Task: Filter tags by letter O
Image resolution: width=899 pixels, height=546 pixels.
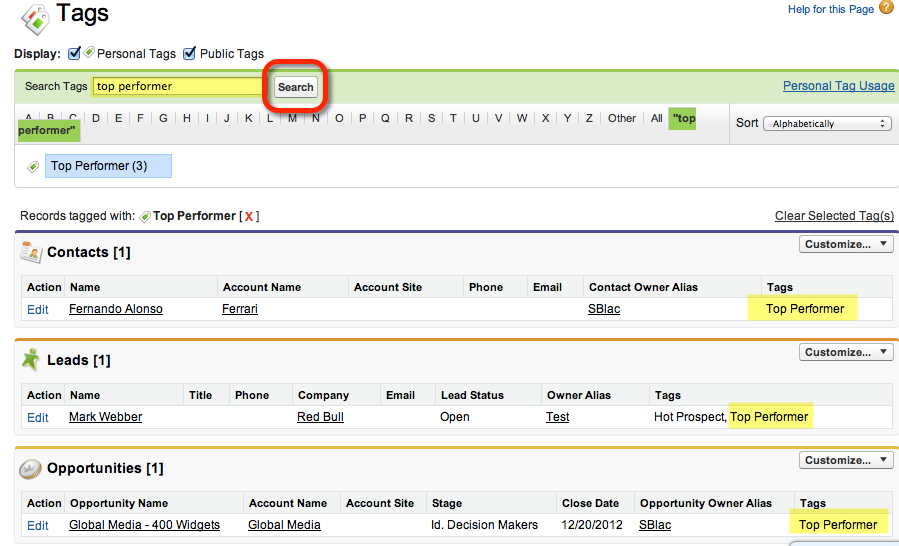Action: point(339,118)
